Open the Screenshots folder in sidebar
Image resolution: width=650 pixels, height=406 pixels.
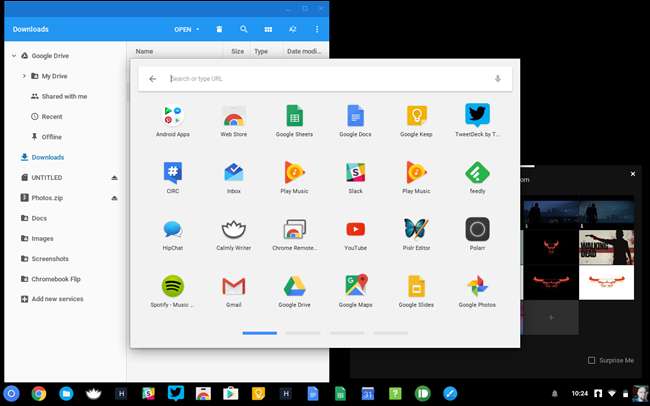pos(50,259)
